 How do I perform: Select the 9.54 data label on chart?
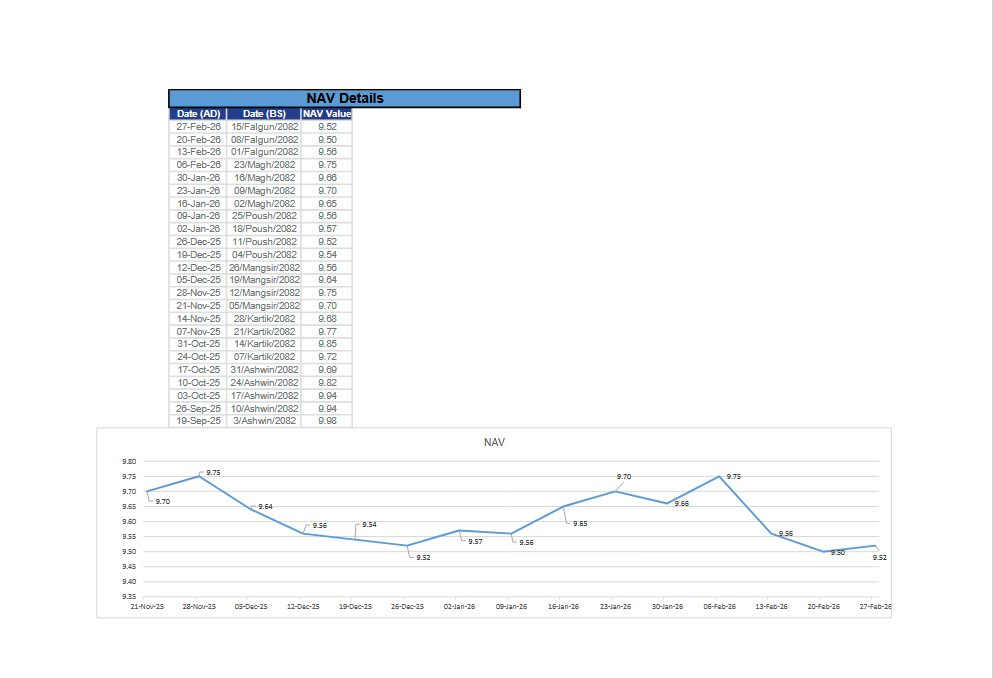click(x=369, y=524)
